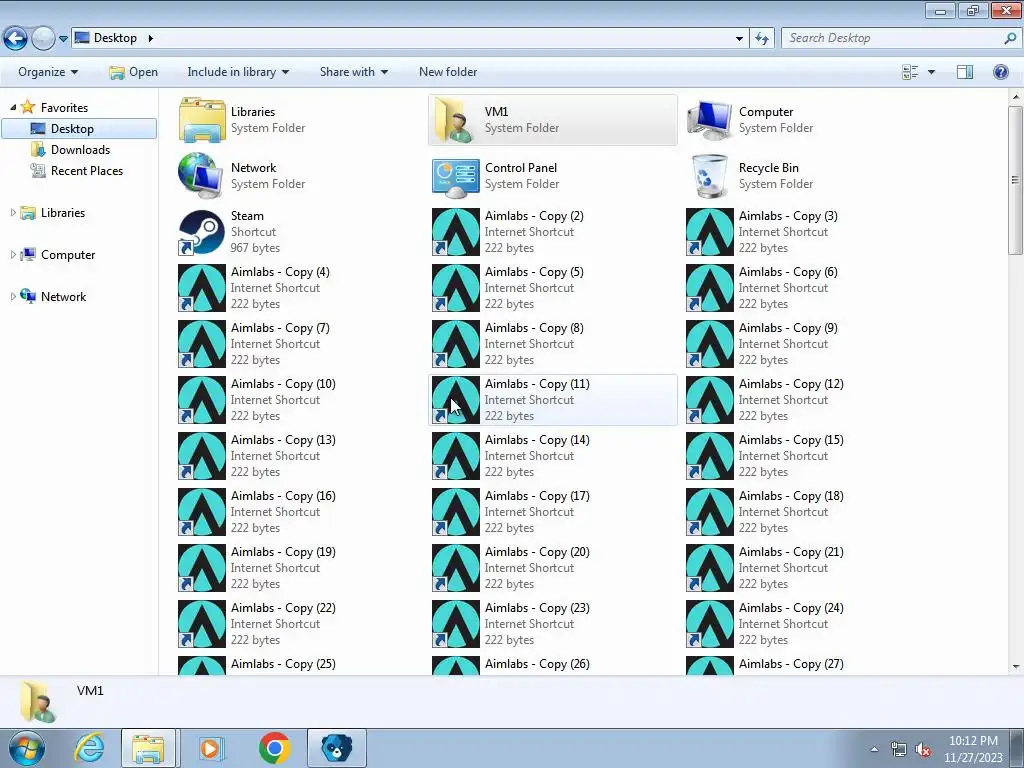Create a New folder
Viewport: 1024px width, 768px height.
448,72
